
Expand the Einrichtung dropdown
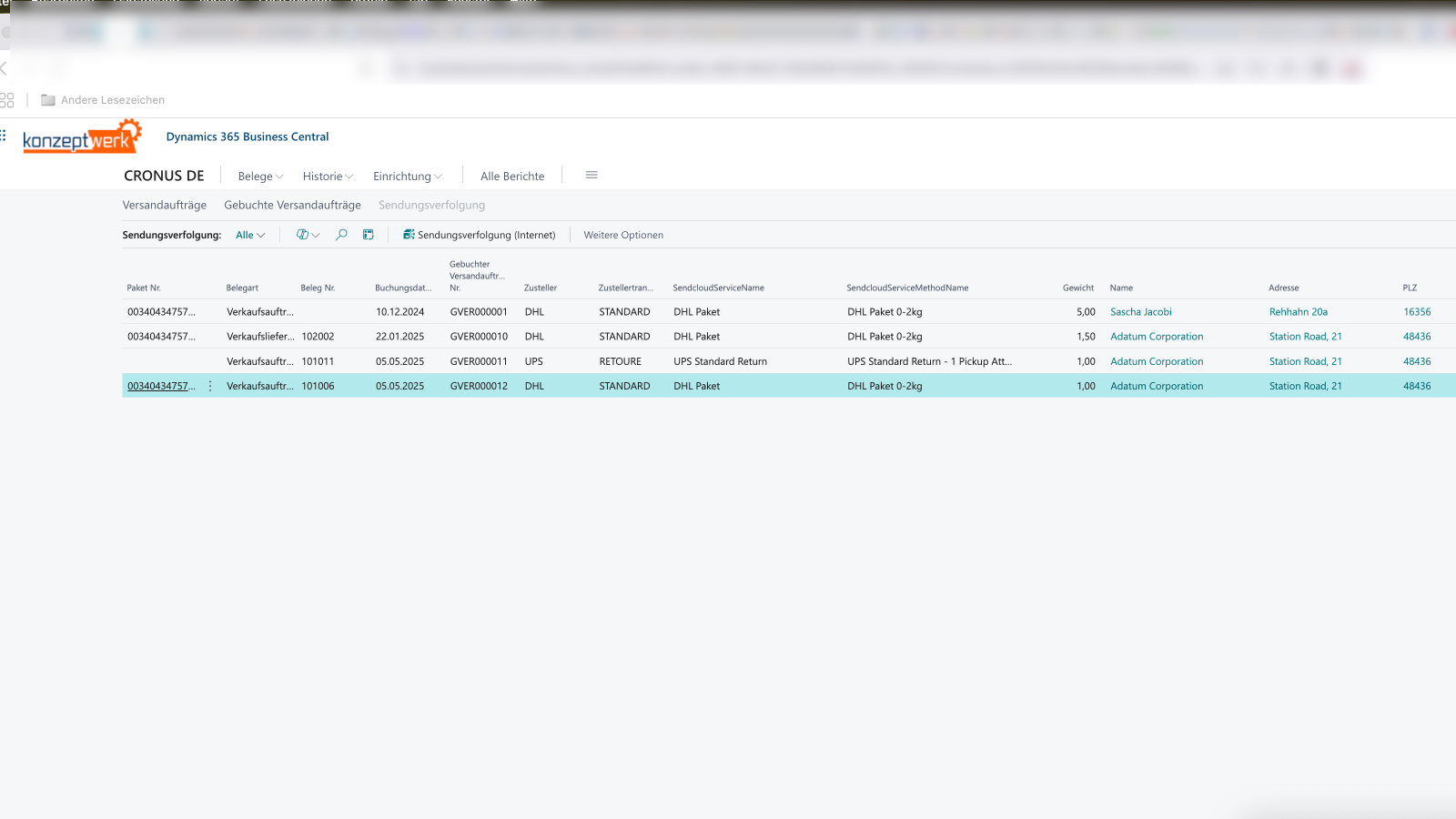[x=407, y=177]
